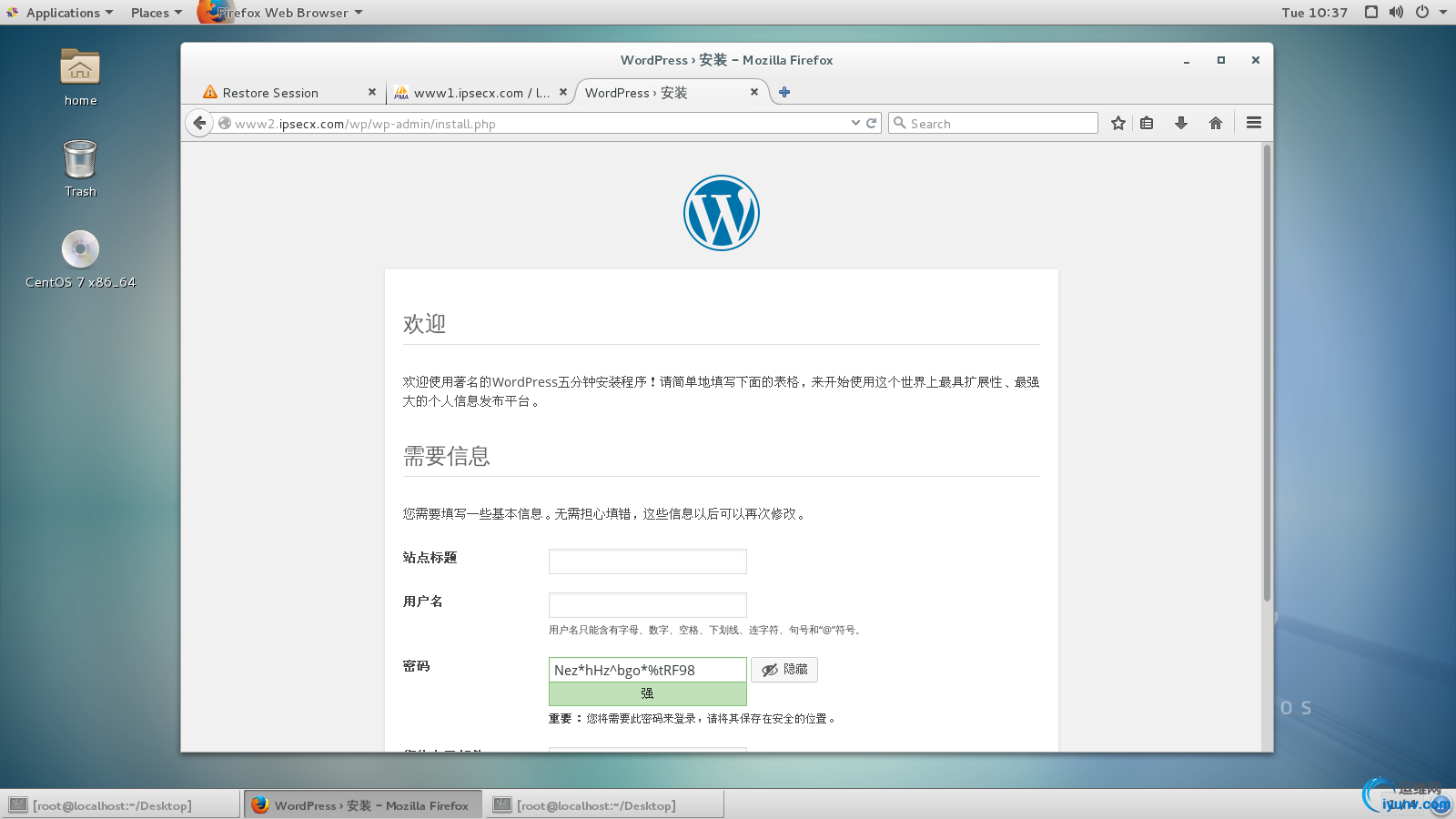Open the CentOS 7 x86_64 disc icon
Image resolution: width=1456 pixels, height=819 pixels.
coord(80,259)
